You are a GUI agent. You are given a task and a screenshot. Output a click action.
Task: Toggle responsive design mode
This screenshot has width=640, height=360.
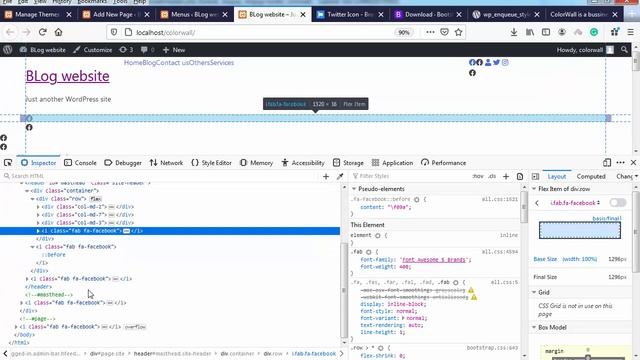pyautogui.click(x=607, y=162)
